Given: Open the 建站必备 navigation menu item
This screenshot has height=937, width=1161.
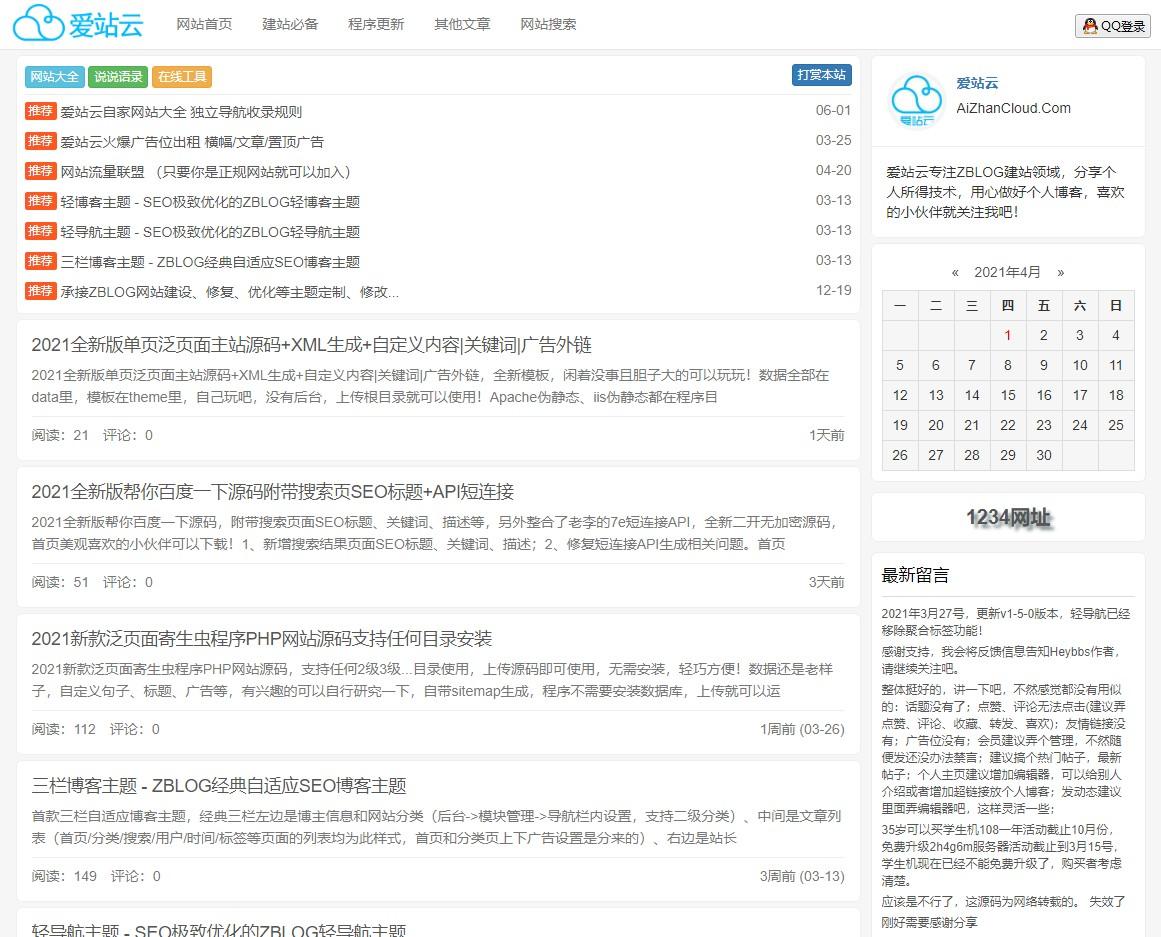Looking at the screenshot, I should (290, 24).
